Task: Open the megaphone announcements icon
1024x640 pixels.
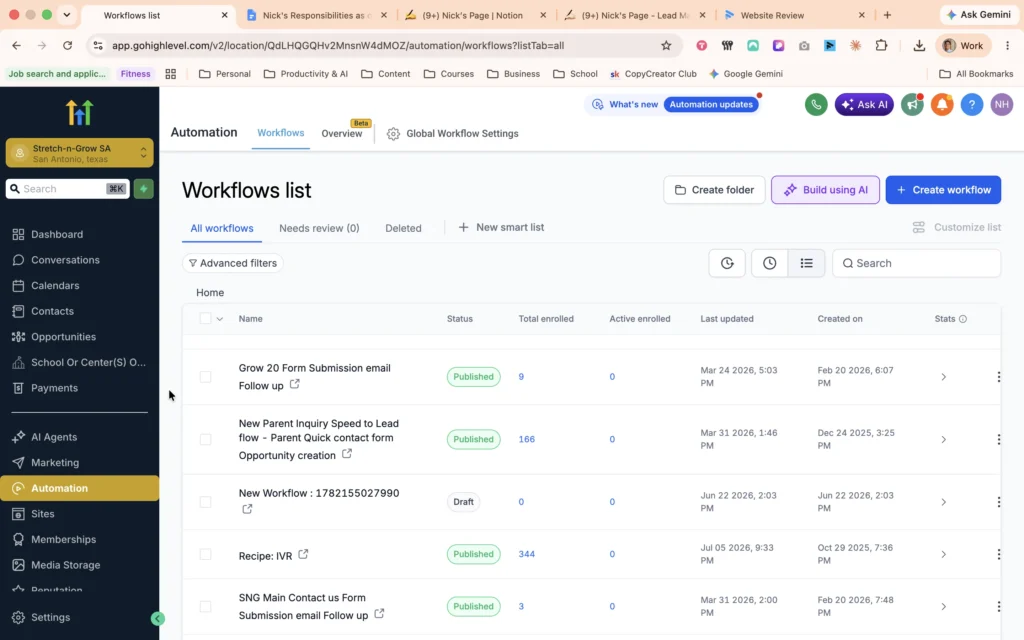Action: coord(912,104)
